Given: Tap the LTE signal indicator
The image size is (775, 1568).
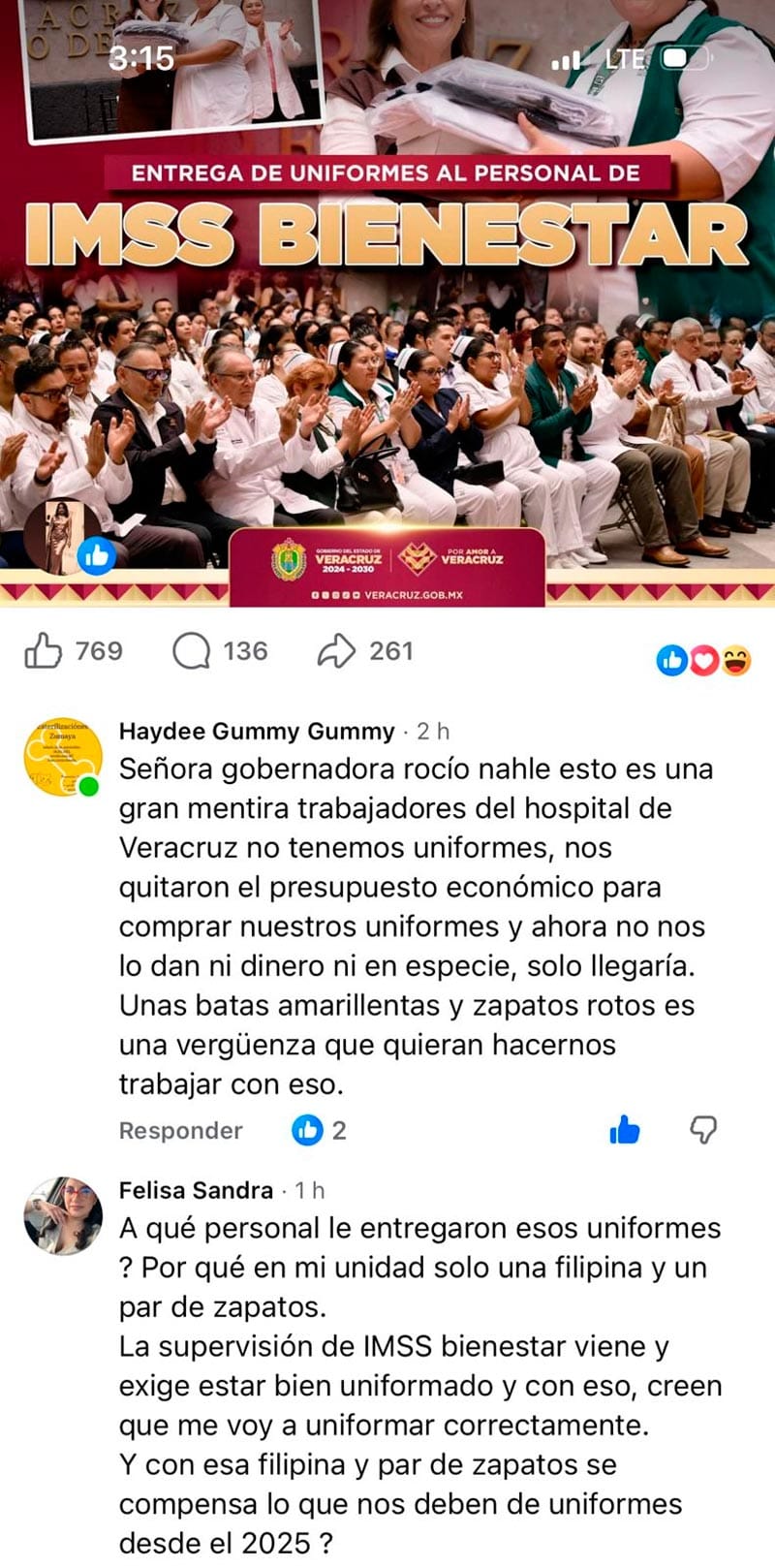Looking at the screenshot, I should tap(624, 60).
